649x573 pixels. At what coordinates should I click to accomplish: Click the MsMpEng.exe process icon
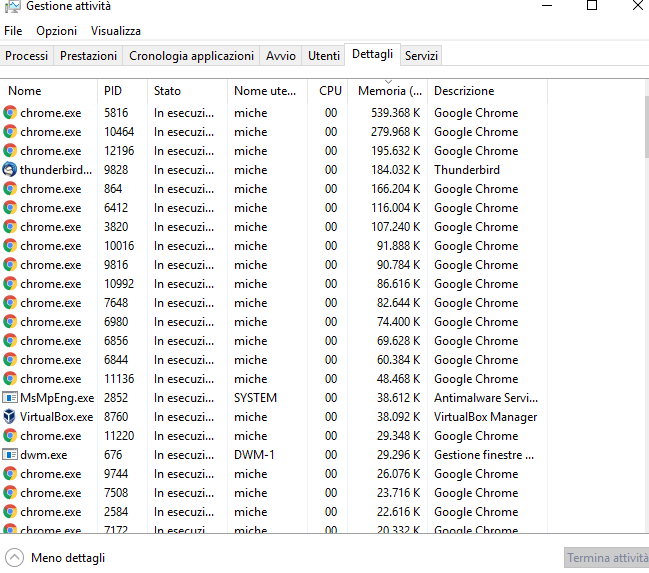tap(10, 398)
